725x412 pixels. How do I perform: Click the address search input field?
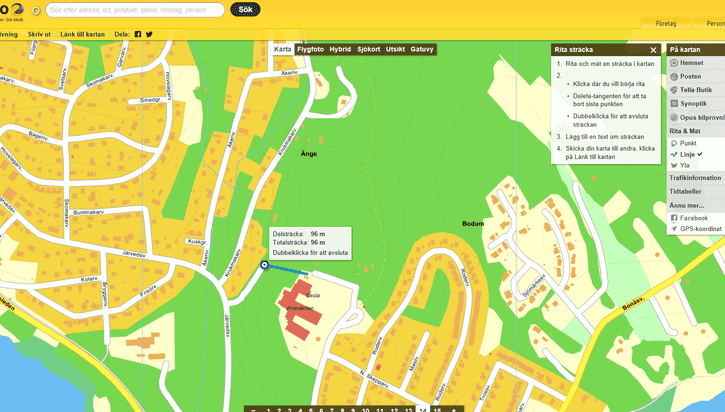click(135, 10)
